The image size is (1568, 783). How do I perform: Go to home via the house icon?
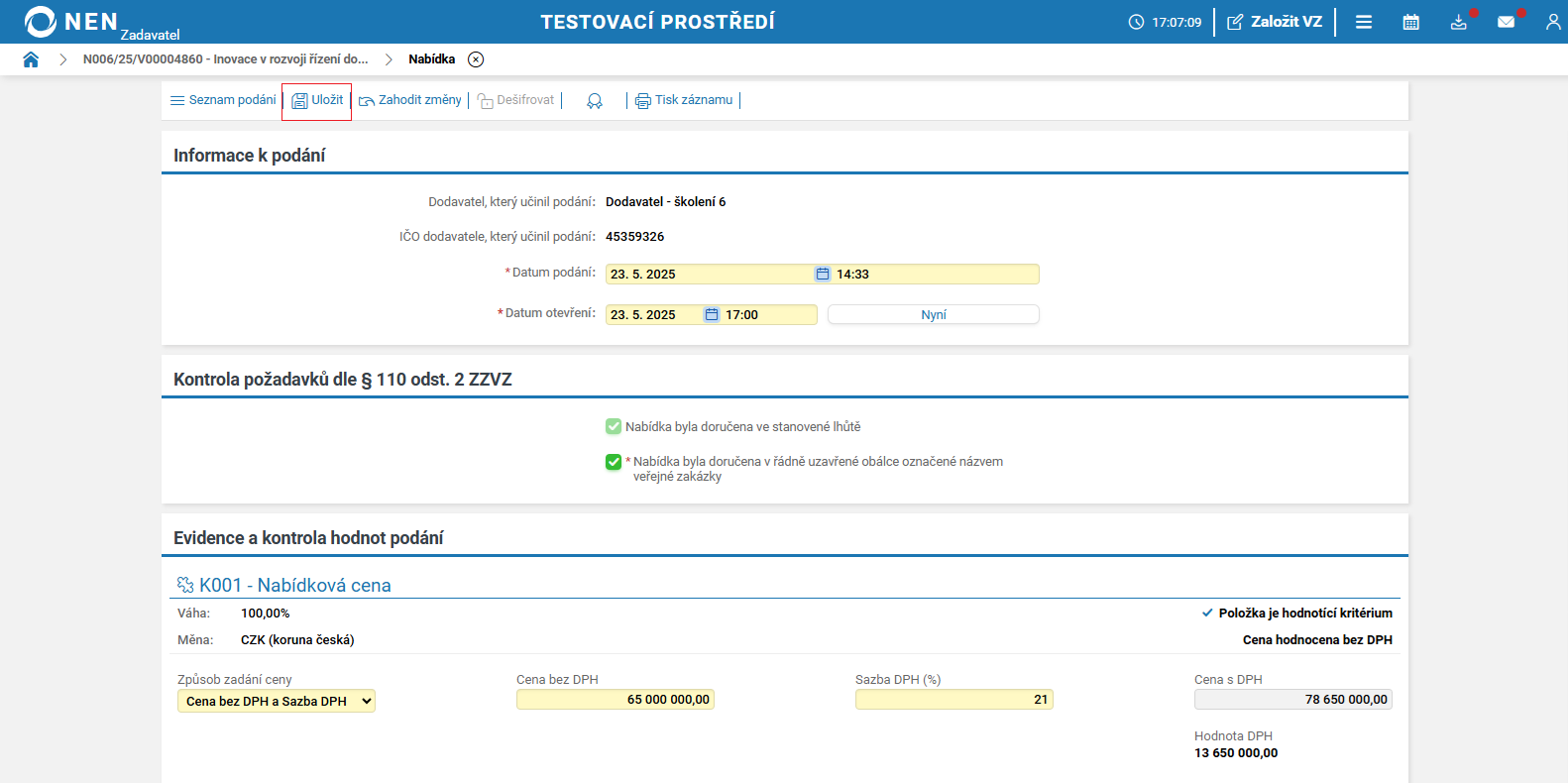31,59
